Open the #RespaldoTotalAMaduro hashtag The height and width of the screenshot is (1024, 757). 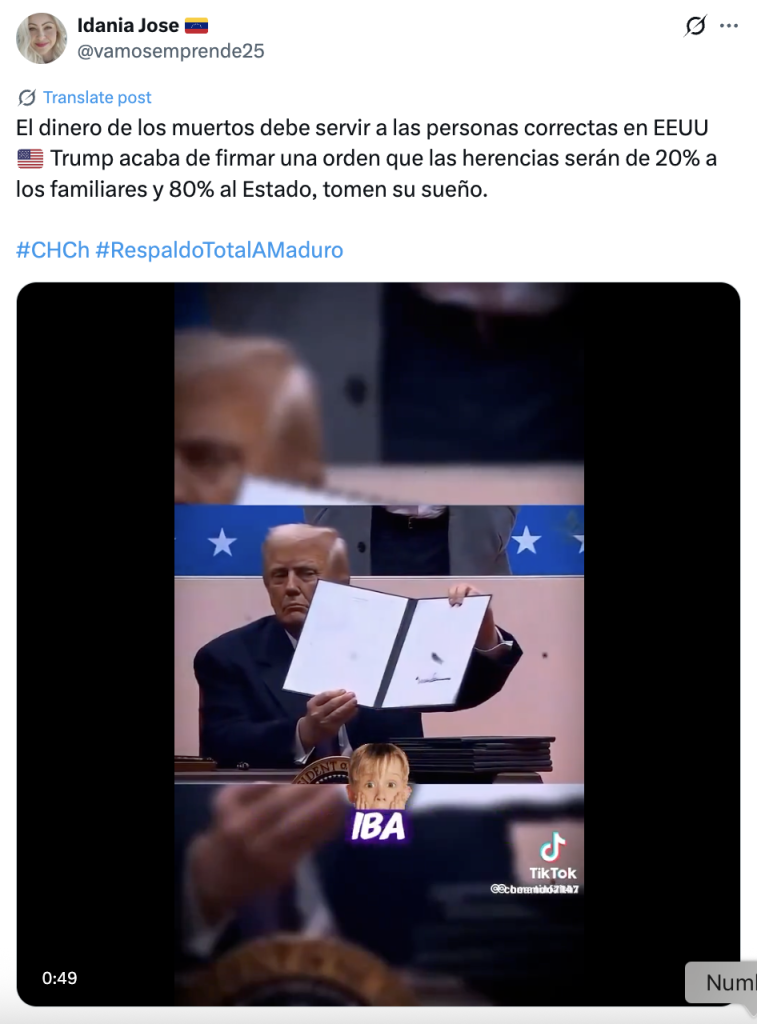[x=219, y=250]
